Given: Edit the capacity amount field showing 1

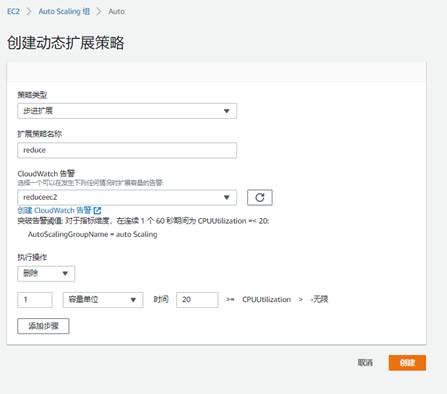Looking at the screenshot, I should tap(35, 300).
